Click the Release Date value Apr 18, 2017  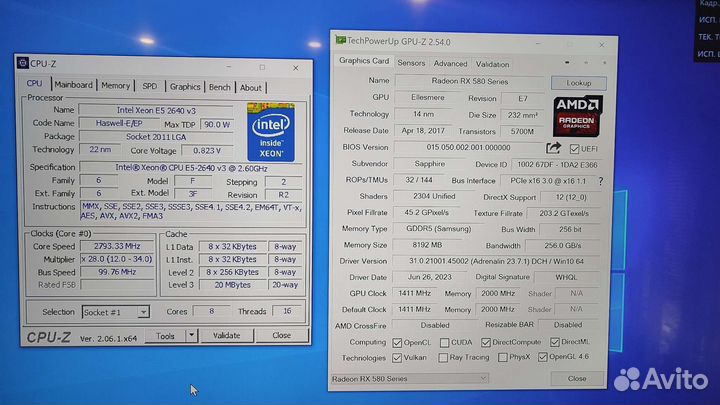pos(423,131)
